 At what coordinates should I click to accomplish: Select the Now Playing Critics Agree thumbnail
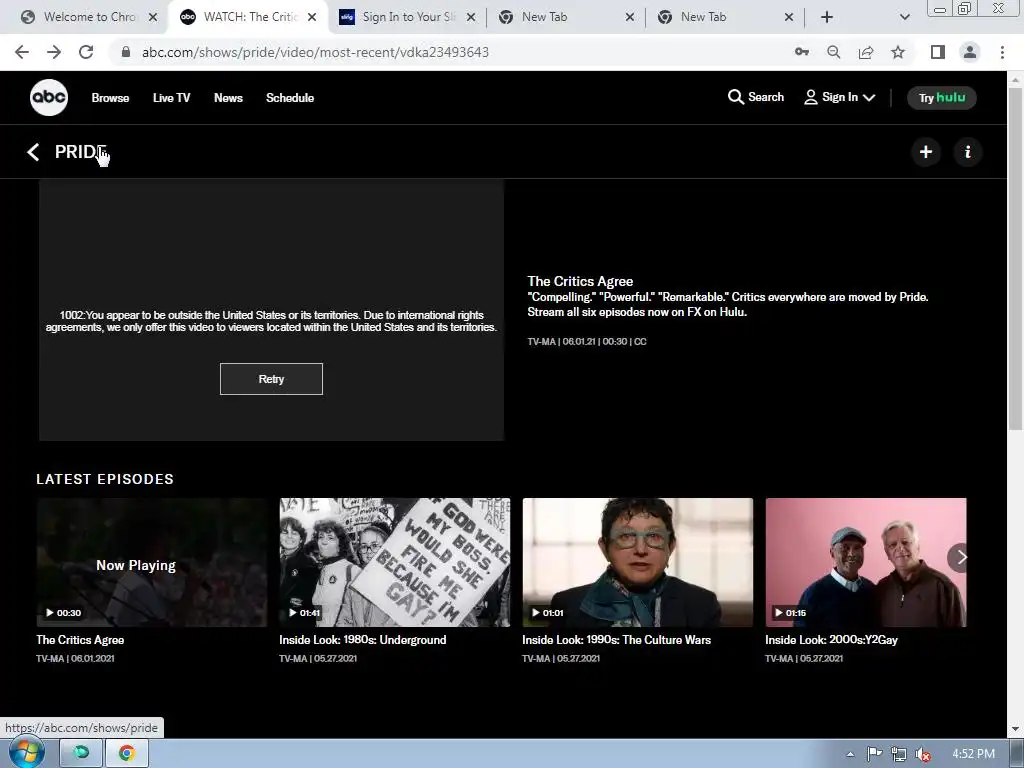pos(152,562)
